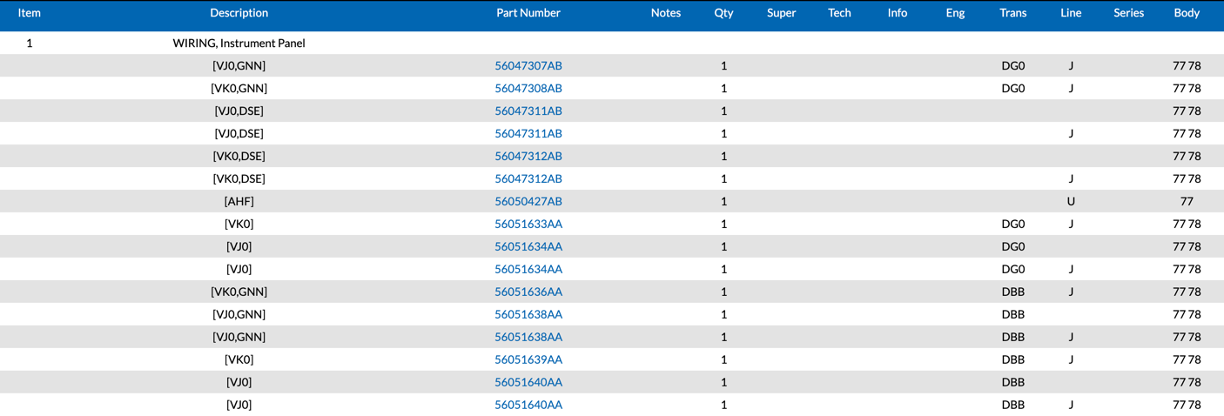The height and width of the screenshot is (416, 1224).
Task: Select the Series column header
Action: click(x=1129, y=13)
